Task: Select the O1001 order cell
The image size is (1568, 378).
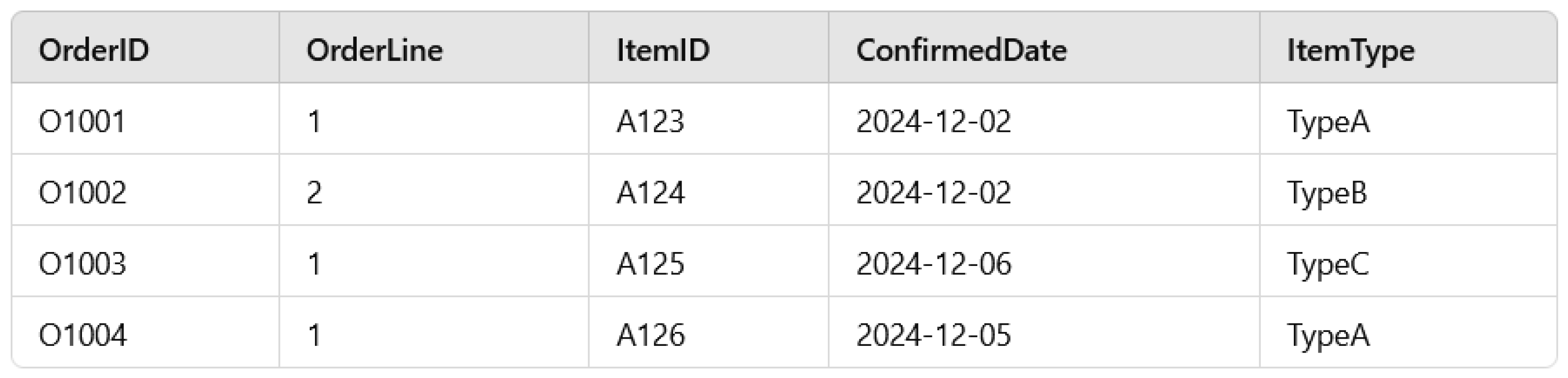Action: [82, 121]
